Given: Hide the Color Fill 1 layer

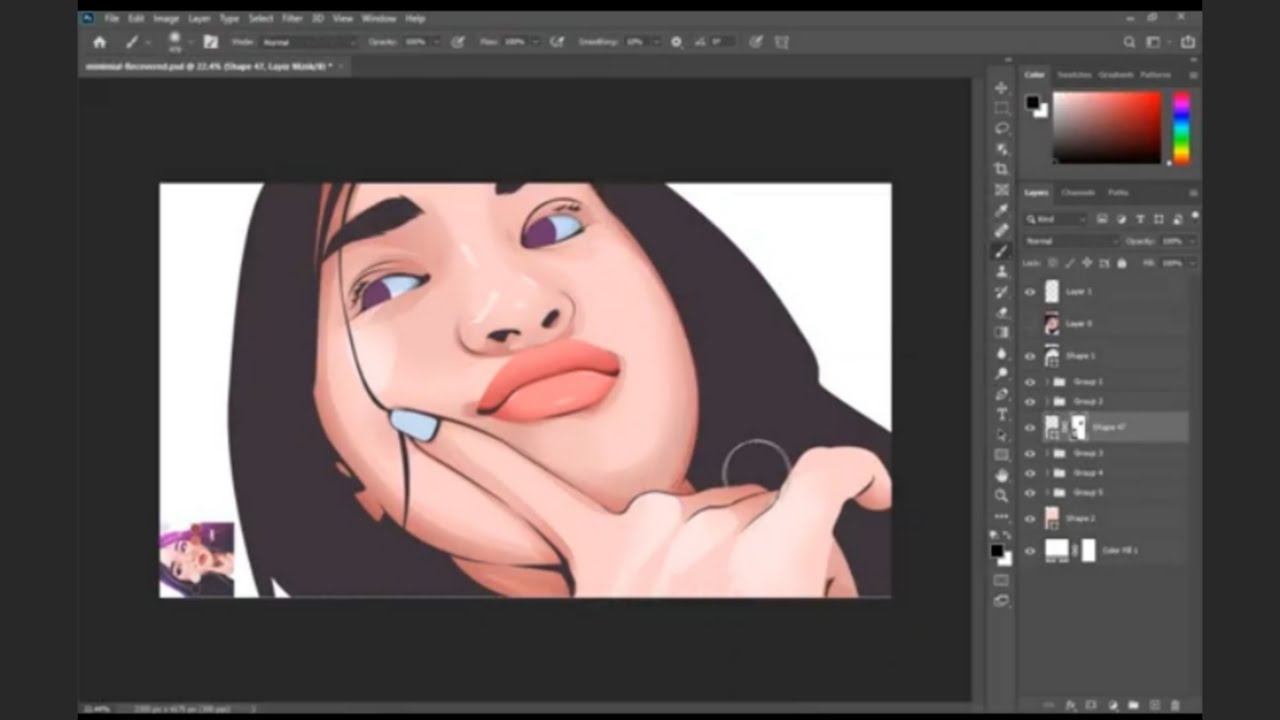Looking at the screenshot, I should 1030,550.
